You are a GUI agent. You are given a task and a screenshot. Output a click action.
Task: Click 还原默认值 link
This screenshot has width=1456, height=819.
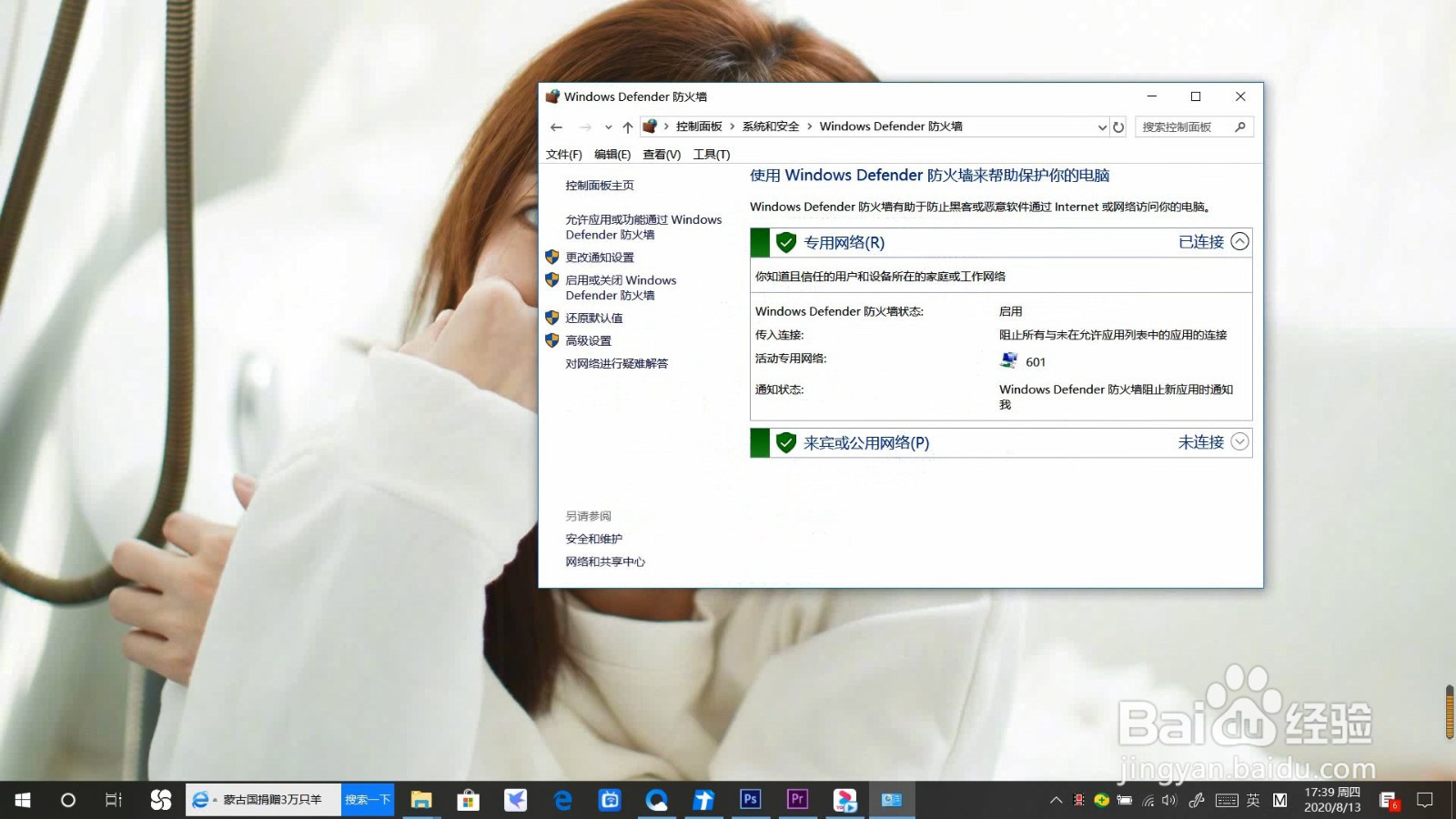tap(594, 318)
